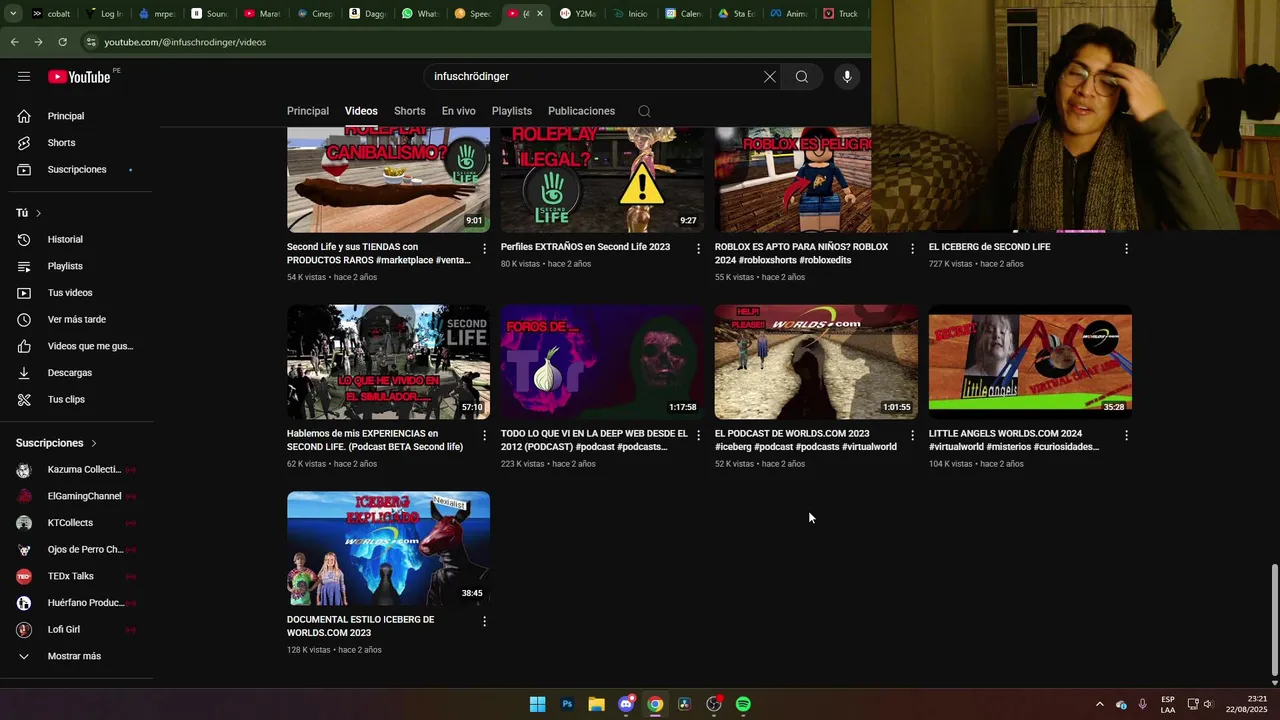Switch to the channel Shorts tab

pos(410,111)
